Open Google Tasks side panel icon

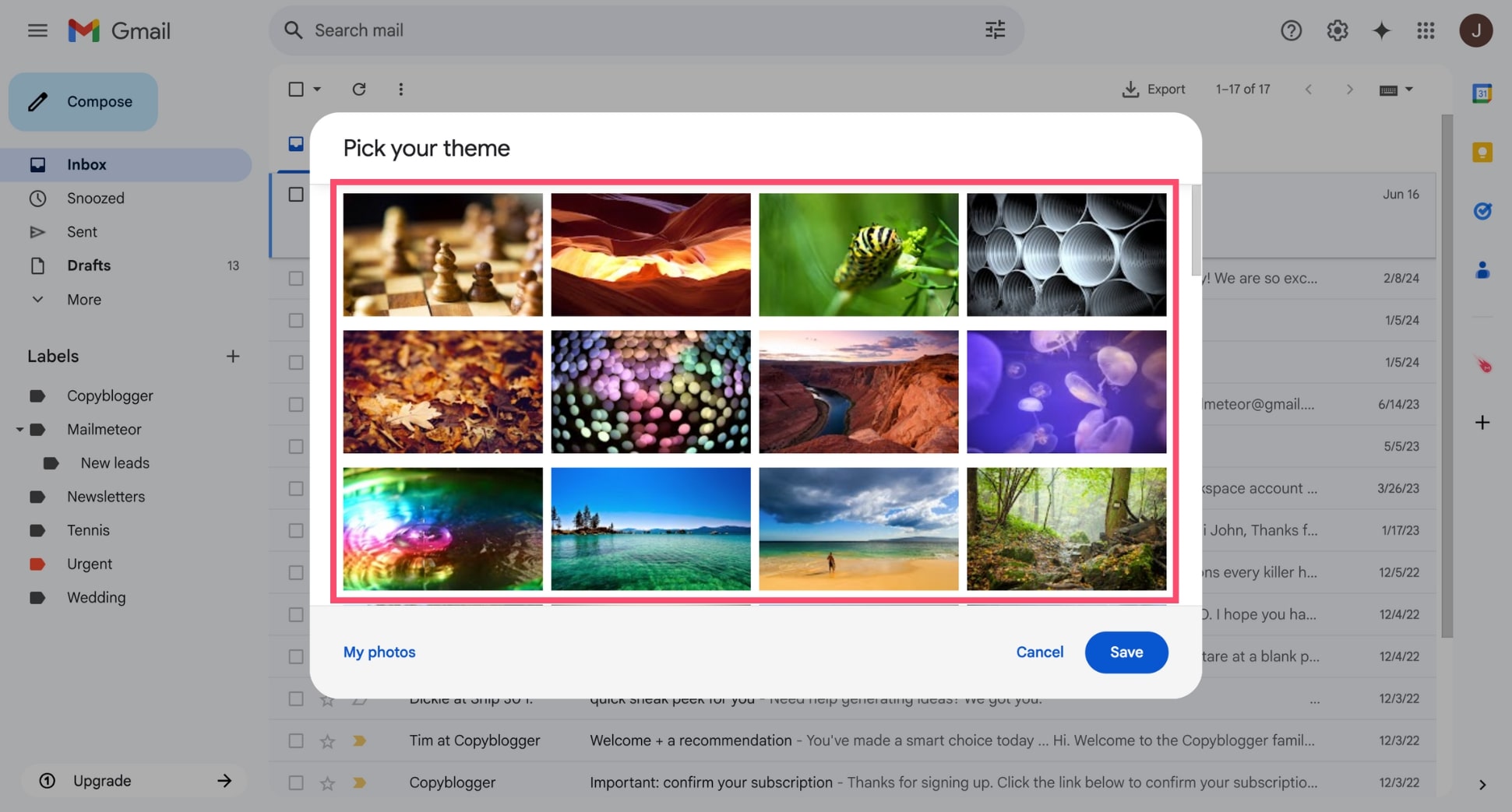[x=1482, y=211]
